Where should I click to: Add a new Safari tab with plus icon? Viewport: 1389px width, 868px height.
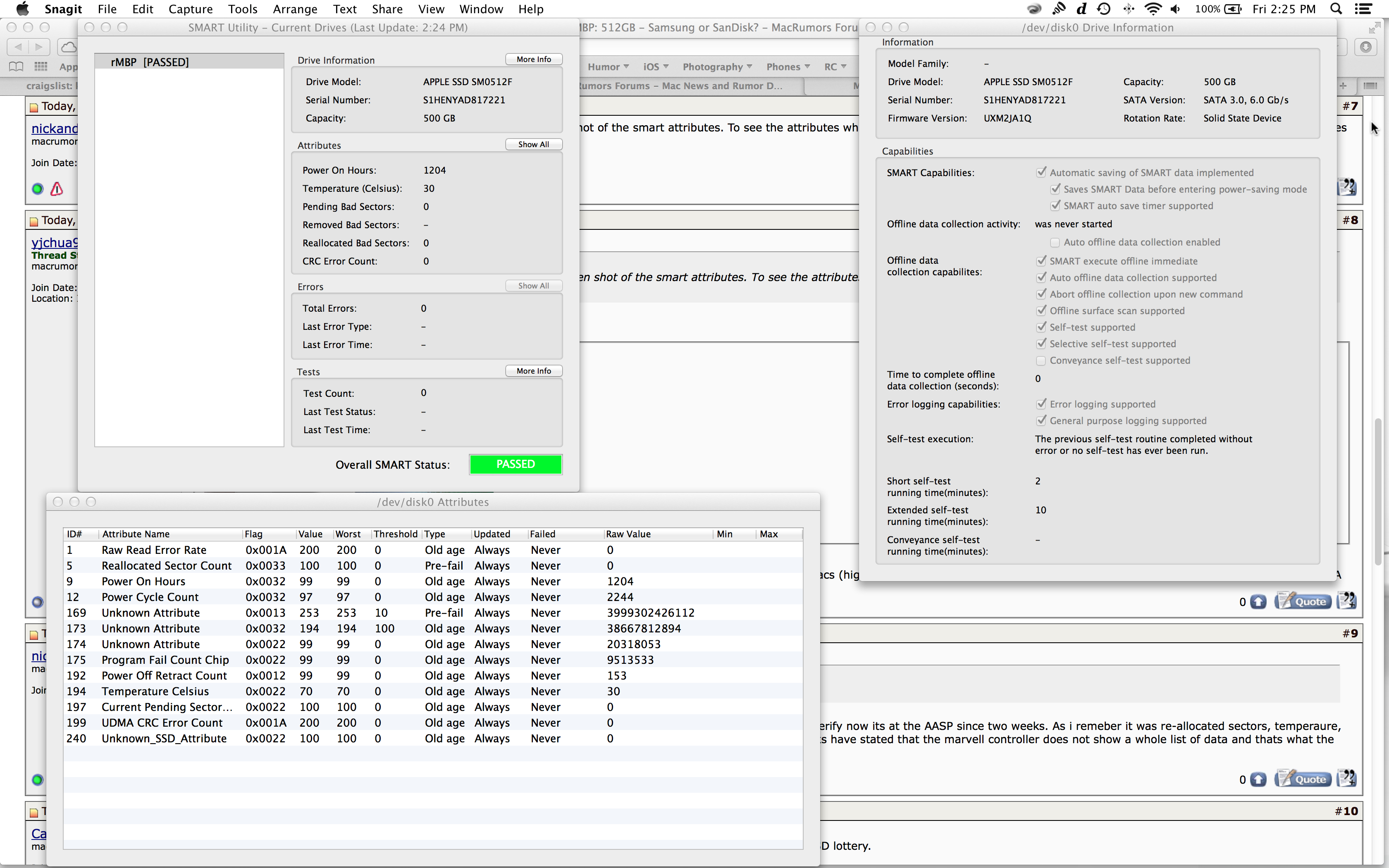coord(1343,86)
